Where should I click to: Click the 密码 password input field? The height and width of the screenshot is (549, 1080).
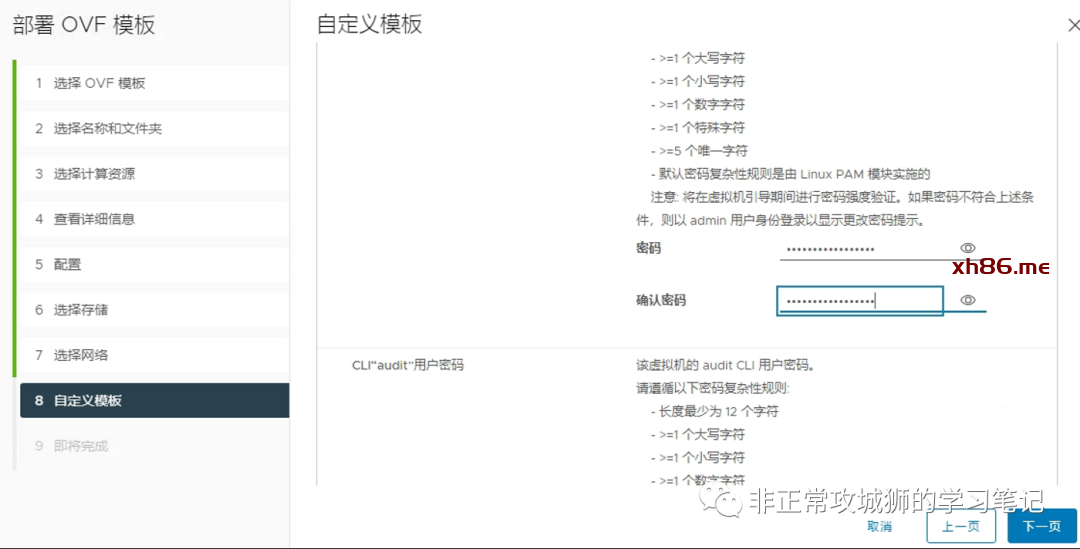point(865,249)
